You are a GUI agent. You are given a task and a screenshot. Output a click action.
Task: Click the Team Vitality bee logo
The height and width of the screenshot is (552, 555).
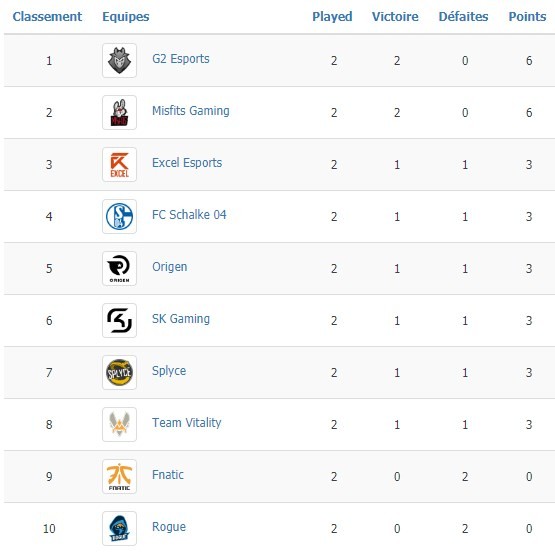tap(119, 425)
